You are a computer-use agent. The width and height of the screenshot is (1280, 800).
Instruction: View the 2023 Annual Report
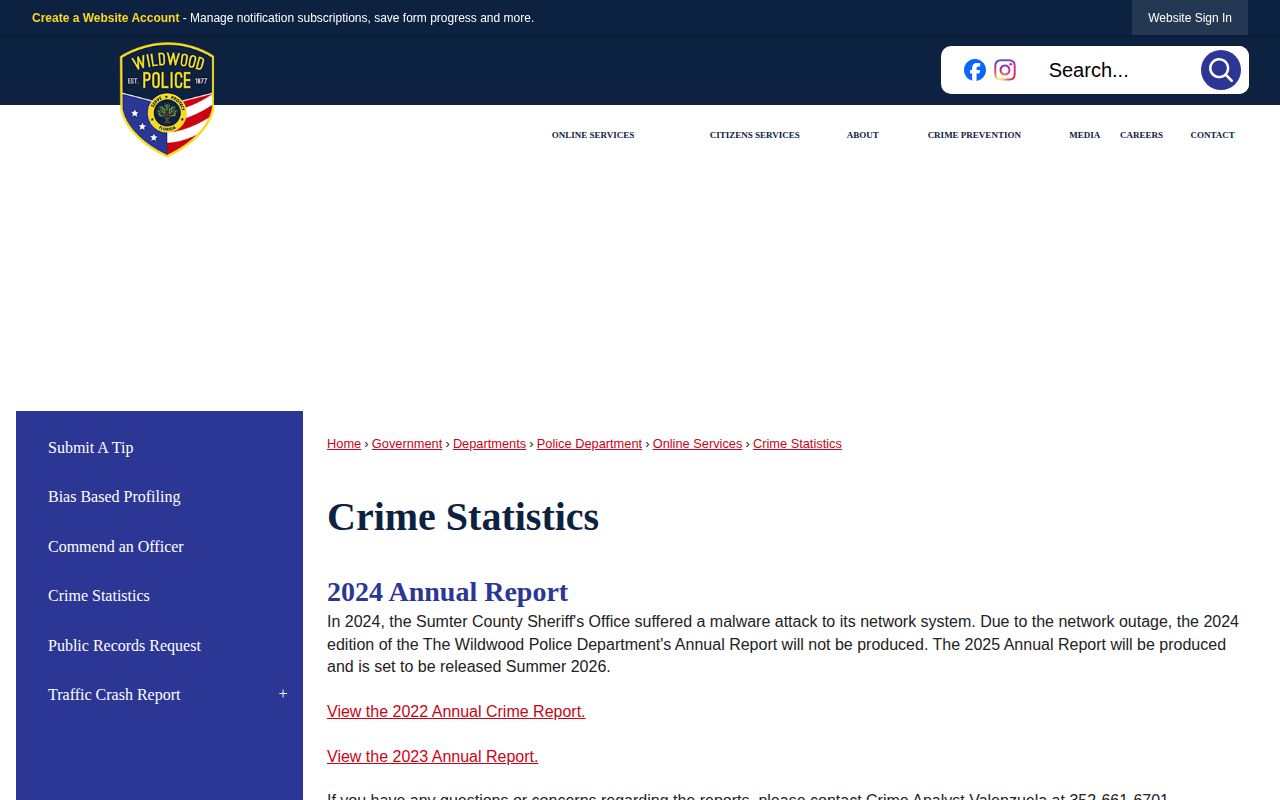coord(432,757)
